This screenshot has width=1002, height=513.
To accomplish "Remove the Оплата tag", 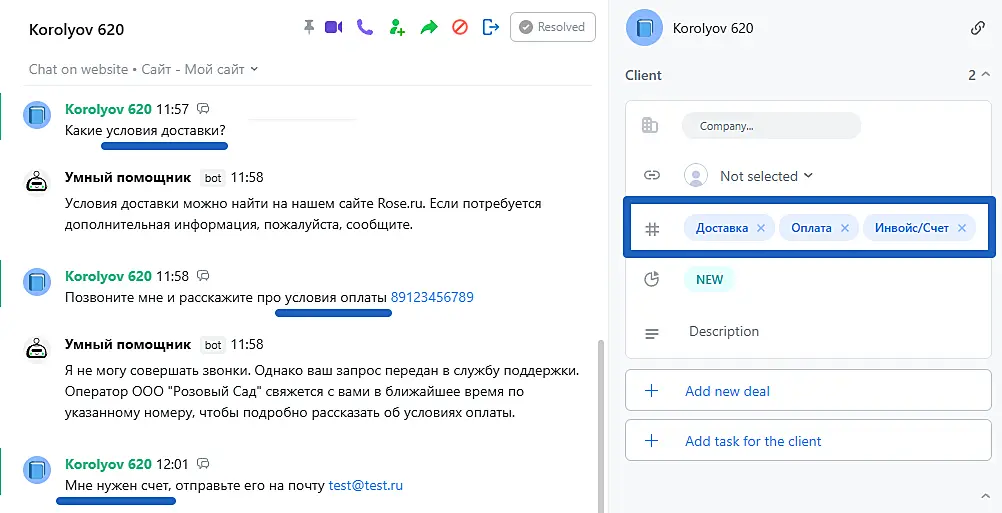I will (845, 228).
